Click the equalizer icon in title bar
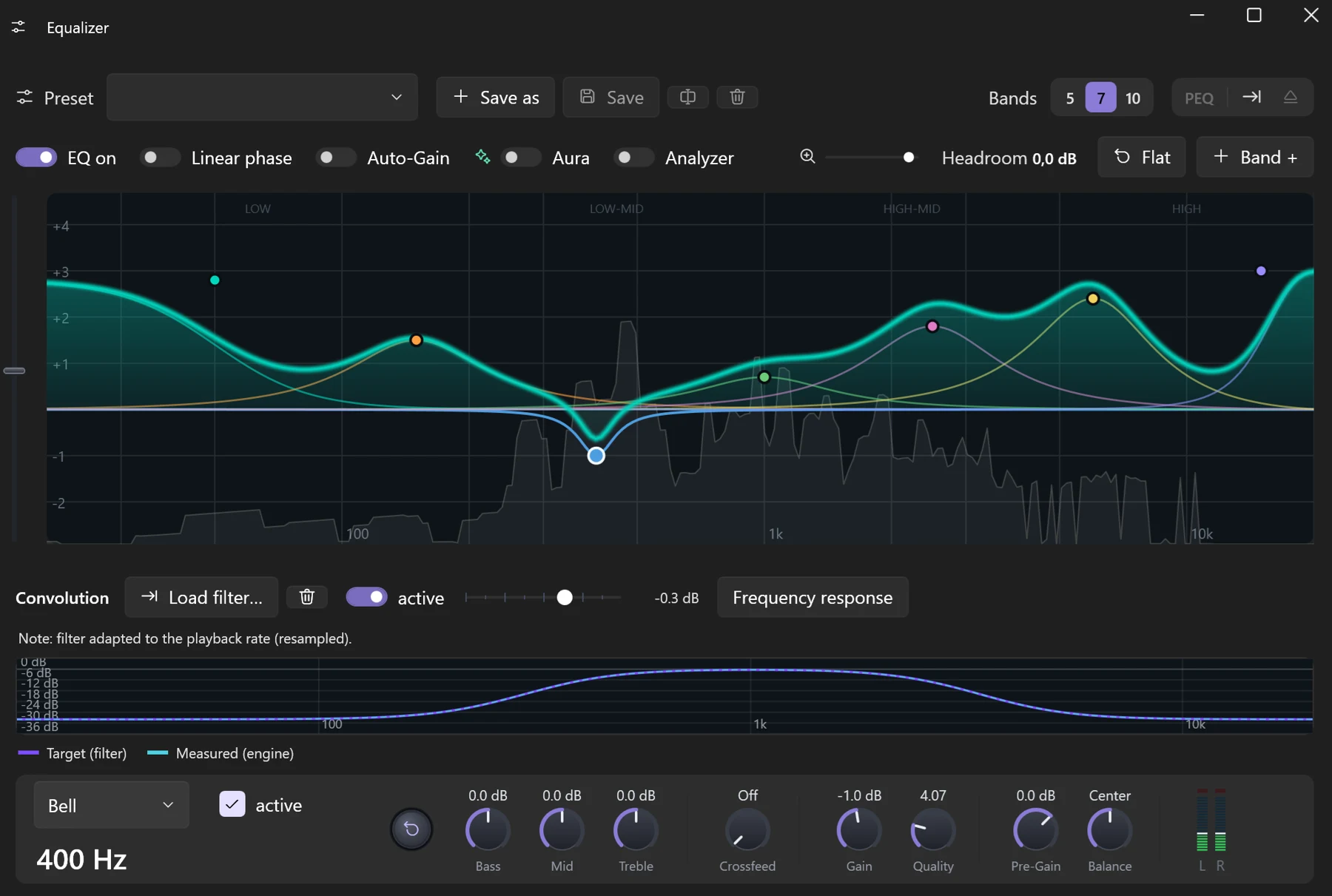The width and height of the screenshot is (1332, 896). (18, 27)
